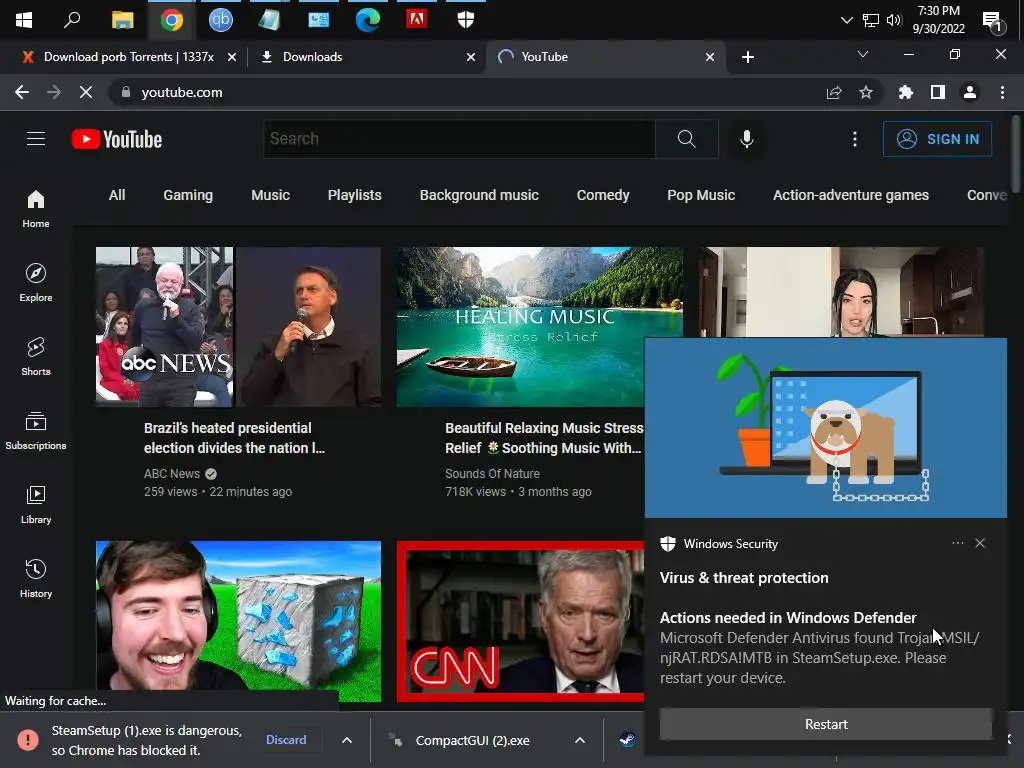Select the Background music chip
The width and height of the screenshot is (1024, 768).
pyautogui.click(x=479, y=195)
